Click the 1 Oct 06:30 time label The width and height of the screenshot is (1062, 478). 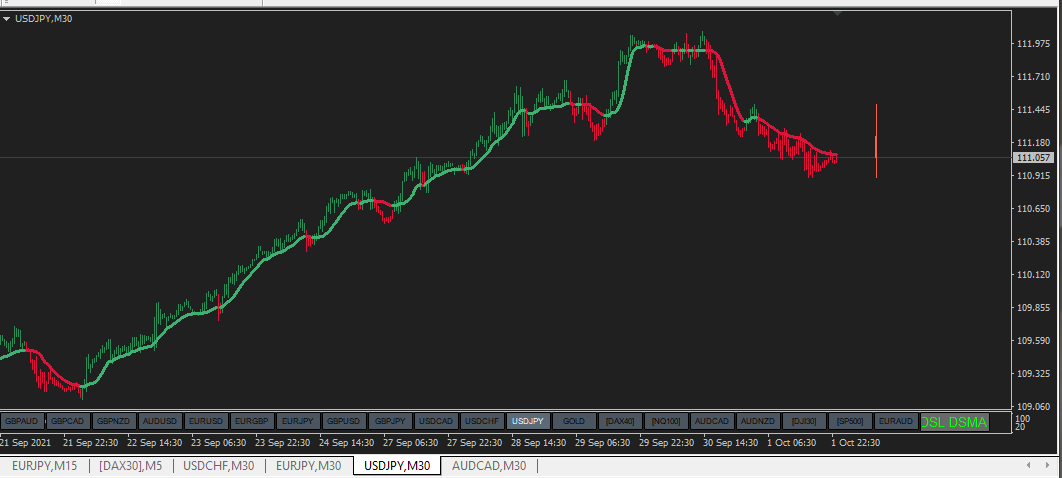point(792,443)
